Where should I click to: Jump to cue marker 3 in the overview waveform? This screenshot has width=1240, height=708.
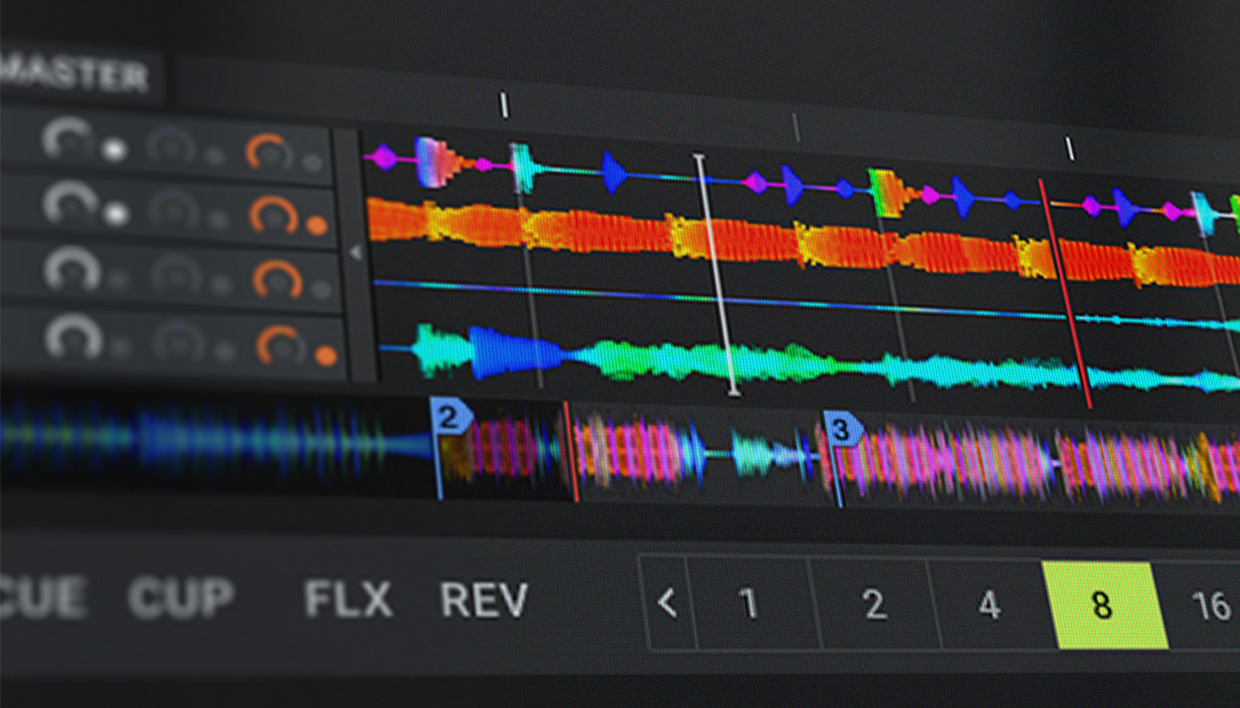(843, 430)
